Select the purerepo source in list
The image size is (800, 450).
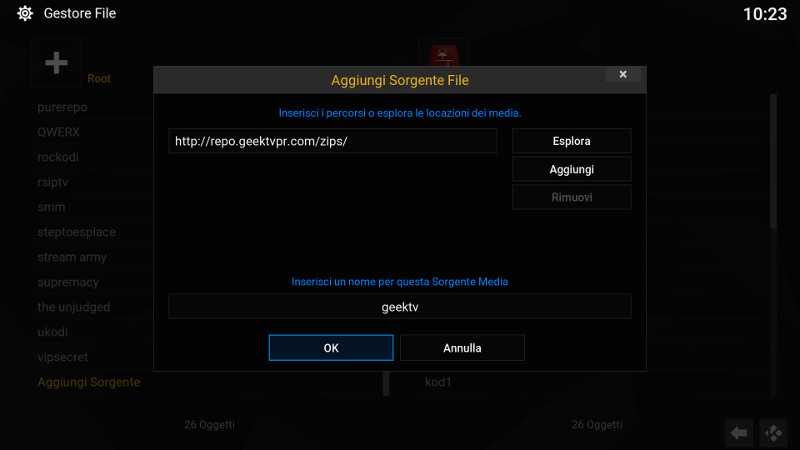click(x=62, y=107)
